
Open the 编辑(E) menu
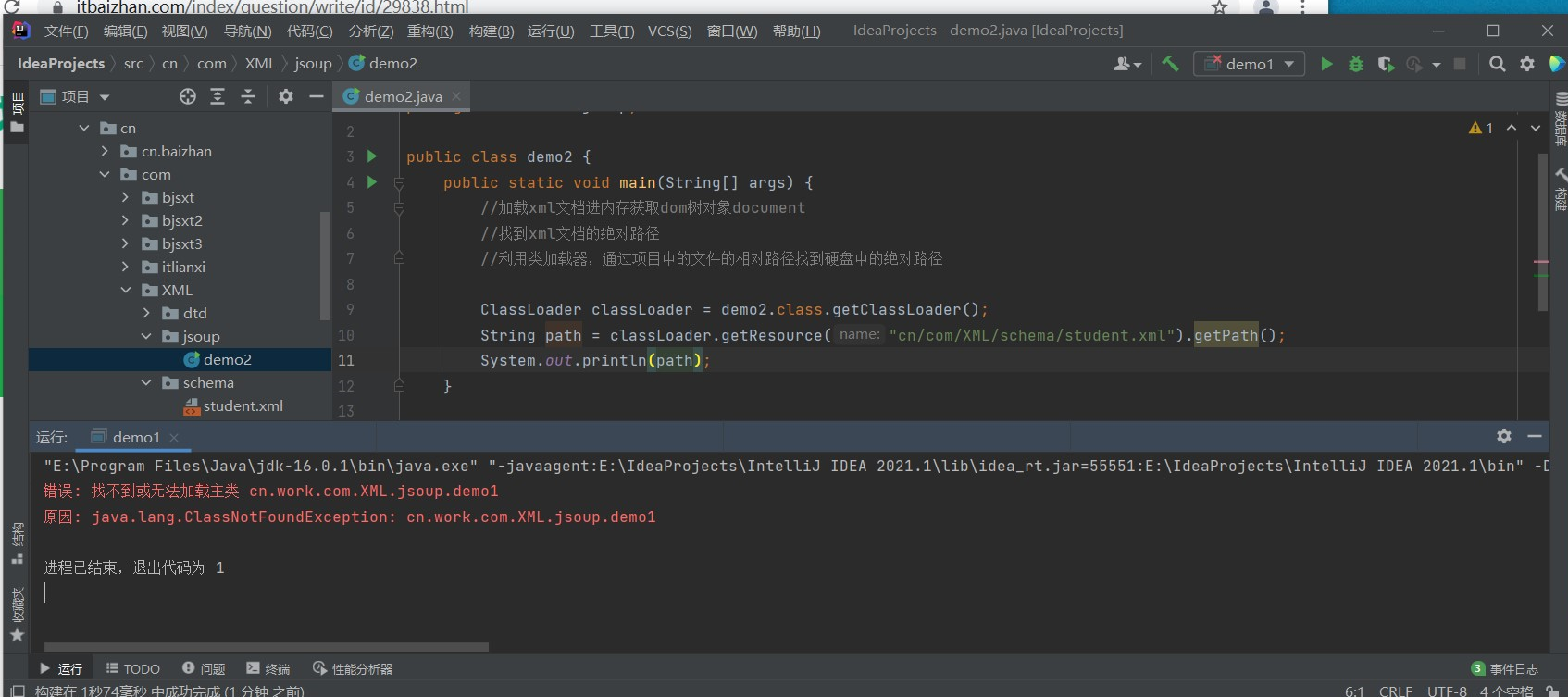125,31
